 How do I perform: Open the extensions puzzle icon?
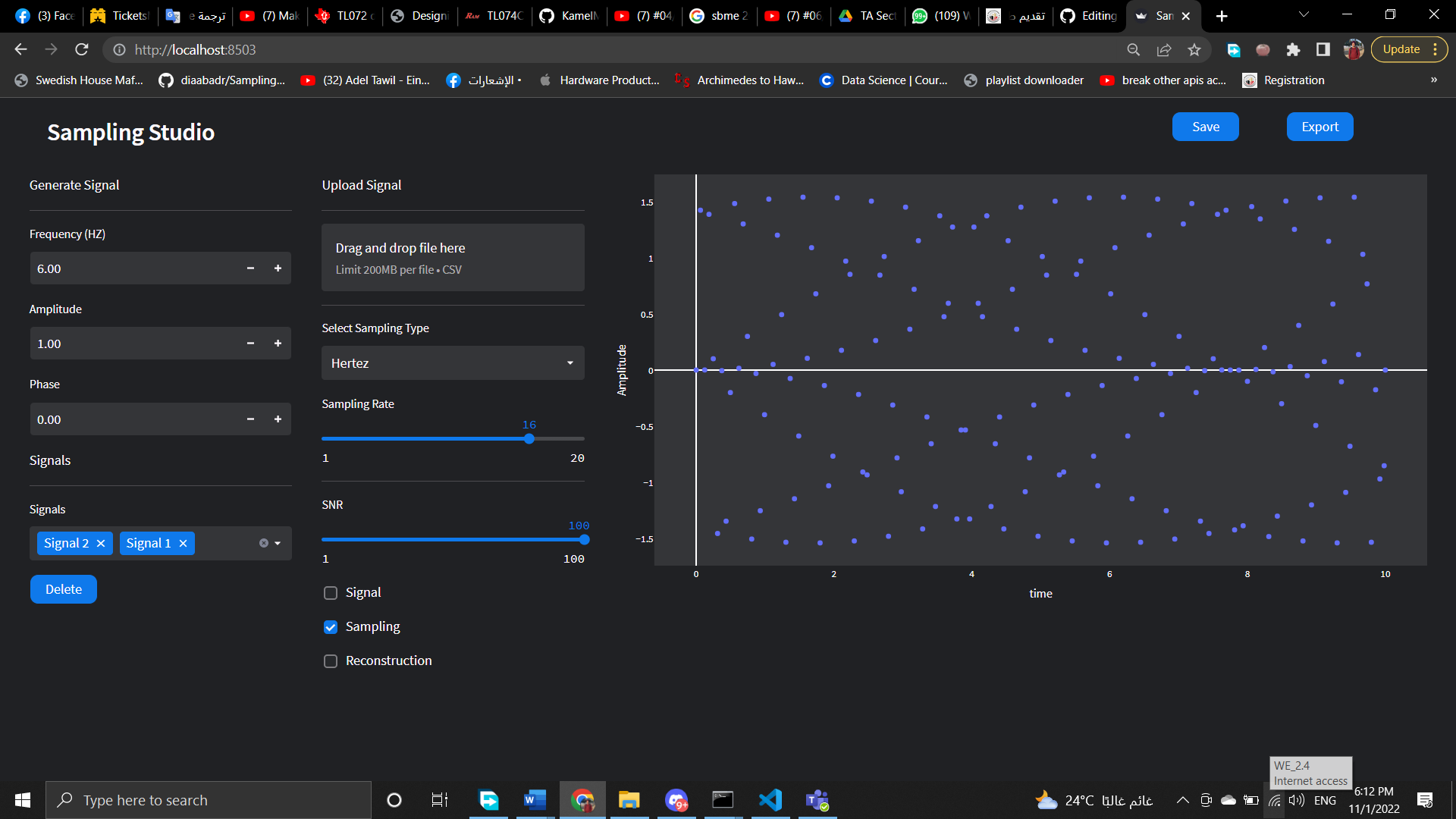(x=1294, y=49)
